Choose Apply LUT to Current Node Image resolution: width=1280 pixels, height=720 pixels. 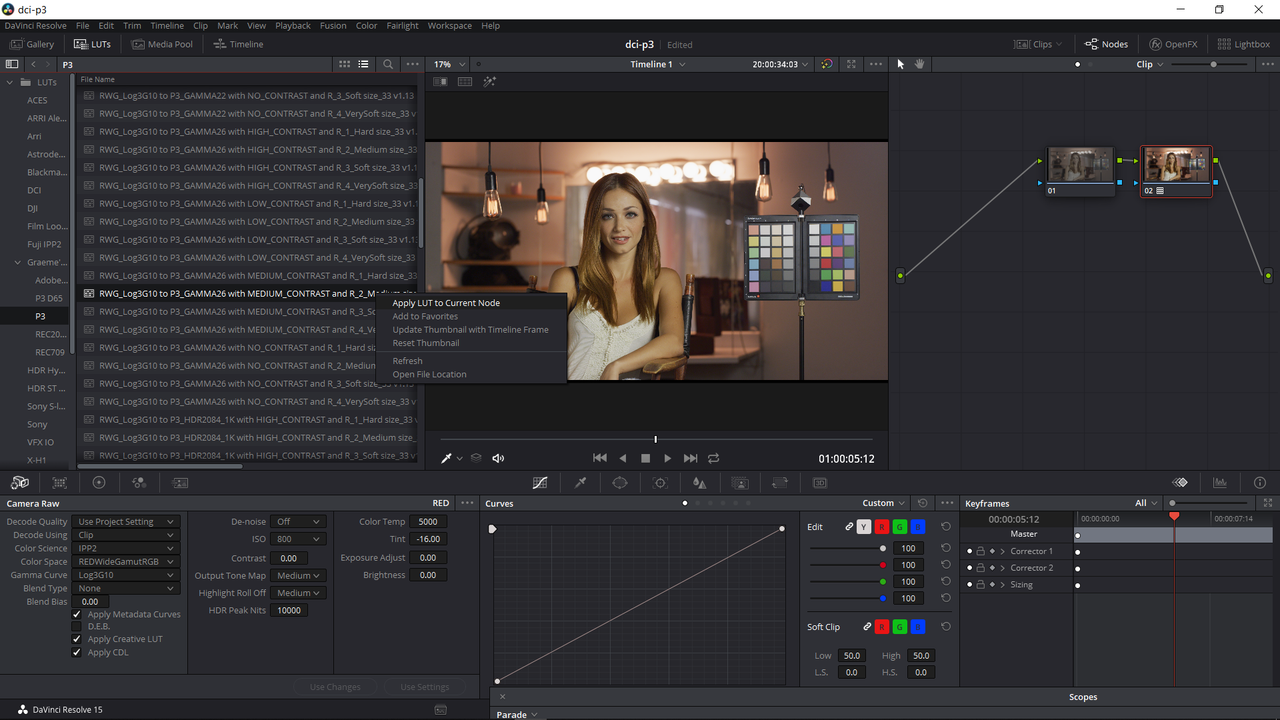pyautogui.click(x=446, y=303)
